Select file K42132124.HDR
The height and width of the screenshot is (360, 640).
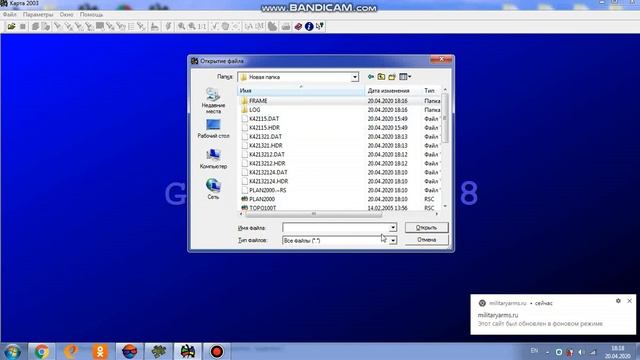point(269,182)
